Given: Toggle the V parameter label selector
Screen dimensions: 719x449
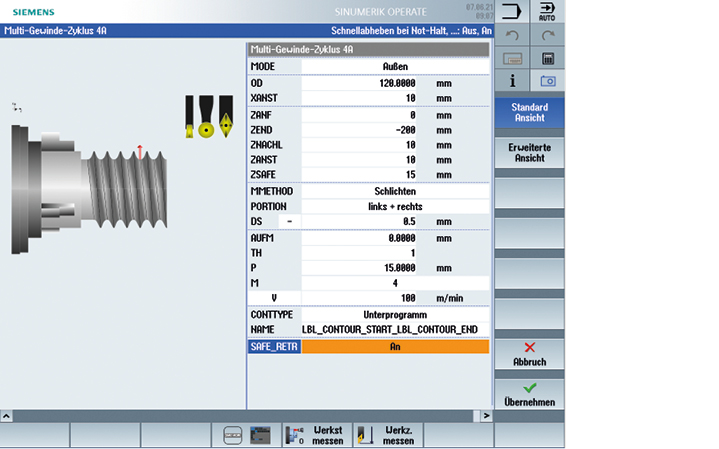Looking at the screenshot, I should (274, 298).
